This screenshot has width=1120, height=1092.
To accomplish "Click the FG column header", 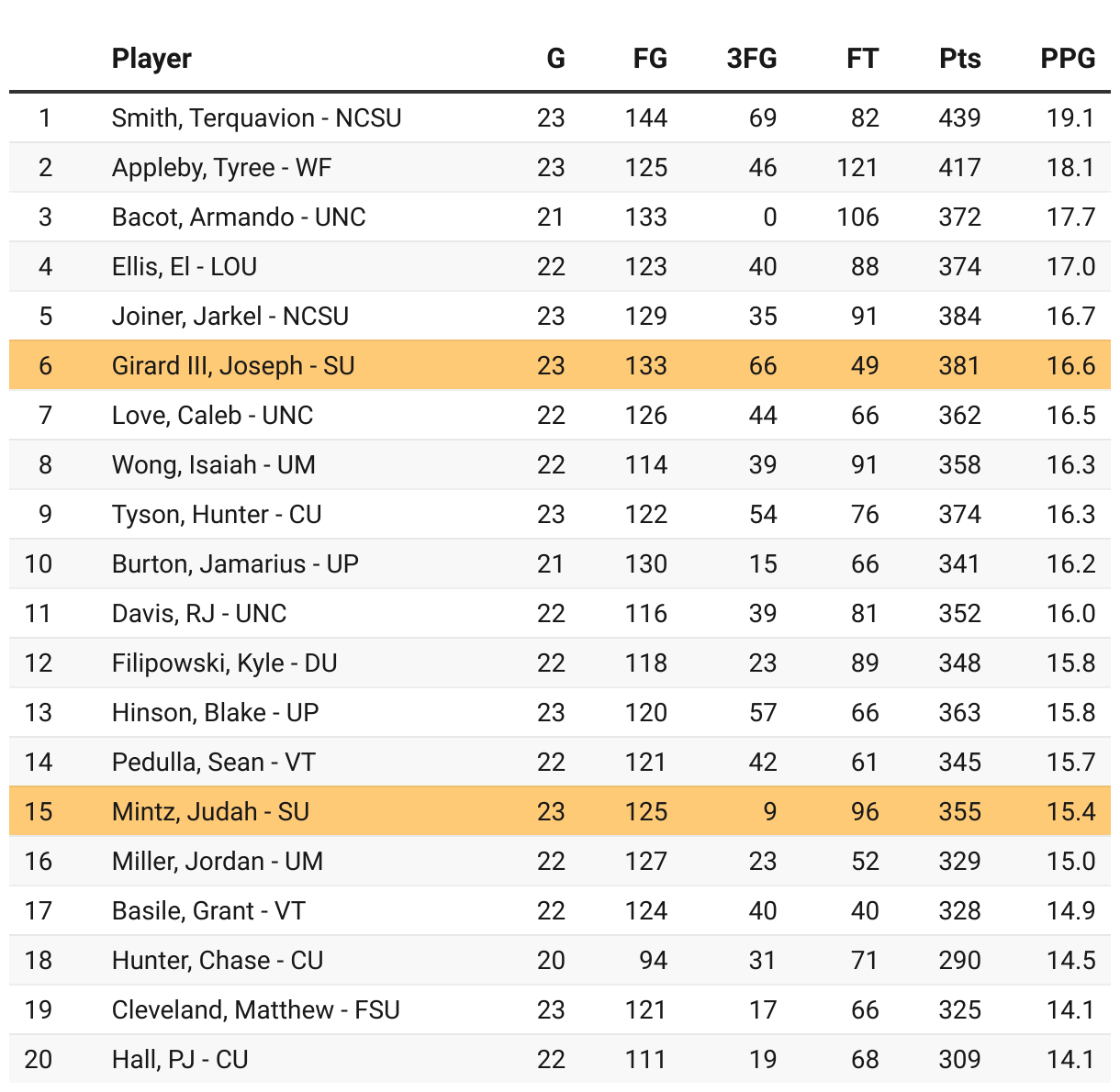I will tap(650, 59).
